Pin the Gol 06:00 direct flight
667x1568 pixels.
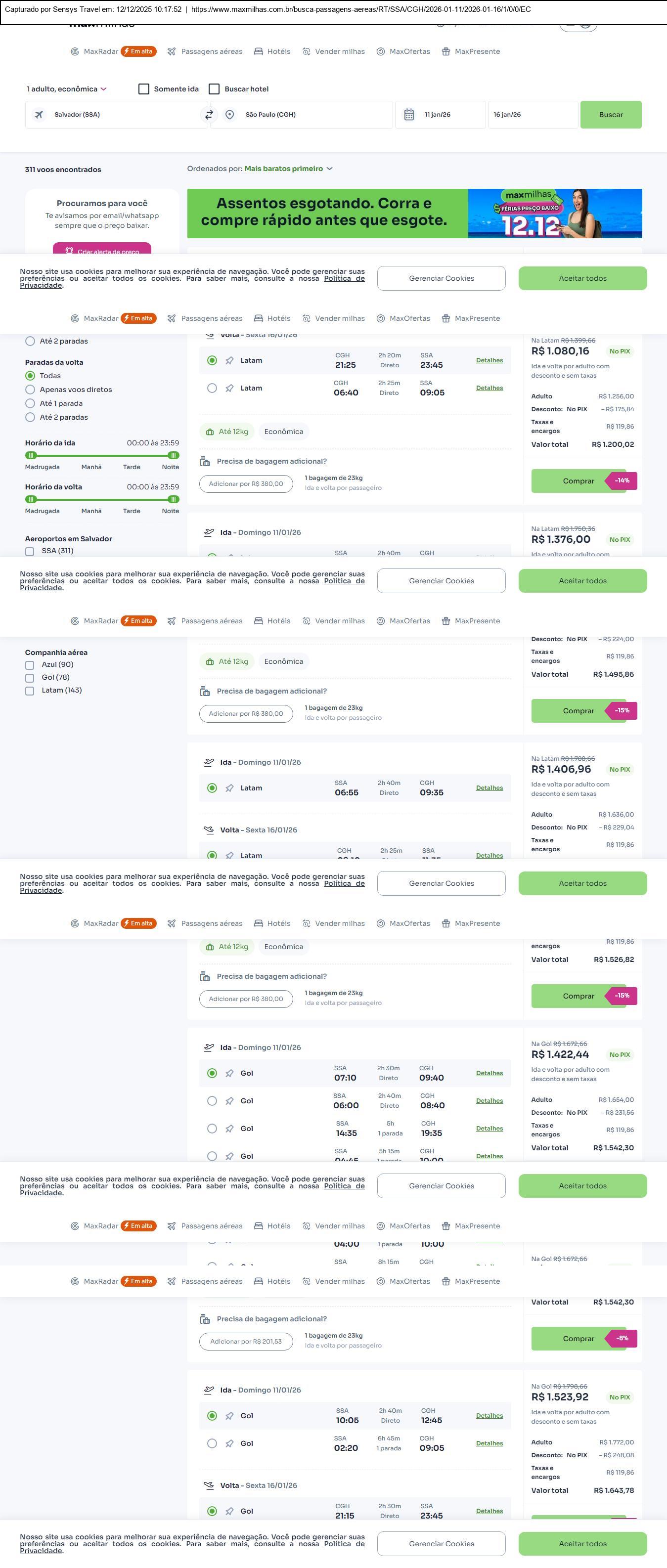(229, 1101)
